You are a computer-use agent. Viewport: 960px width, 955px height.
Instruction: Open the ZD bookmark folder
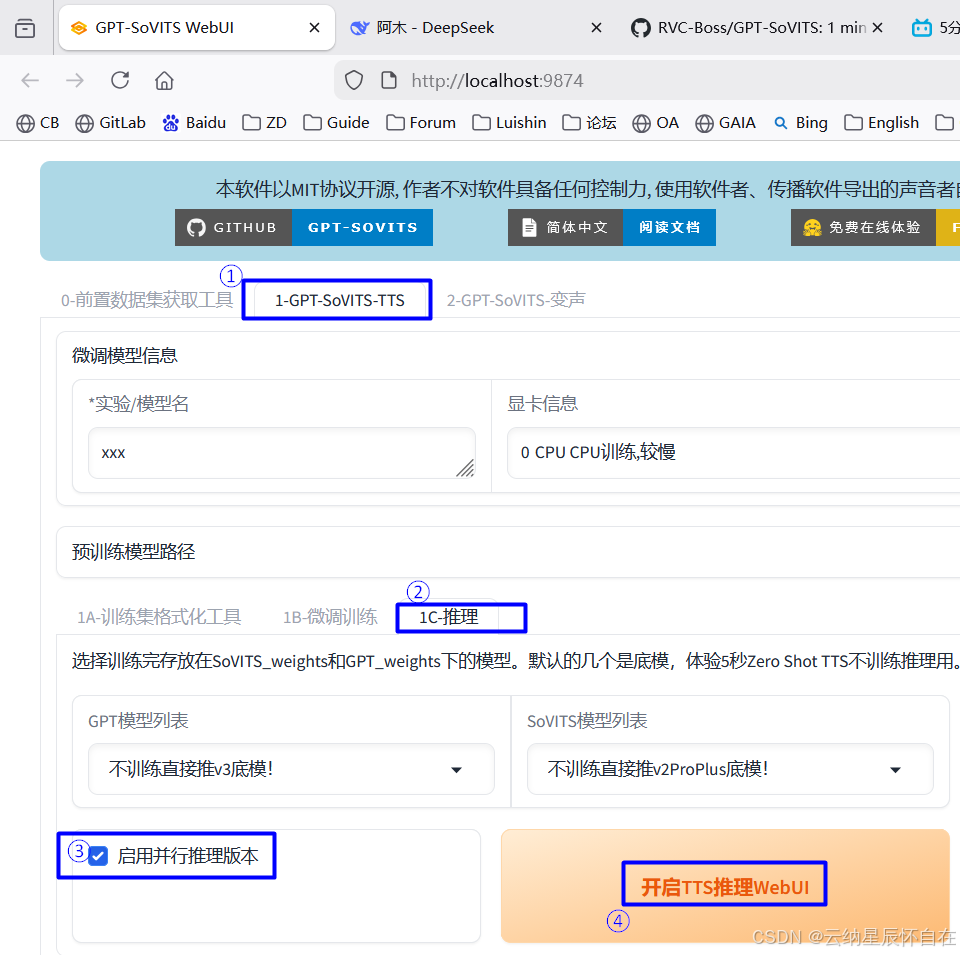pos(264,123)
